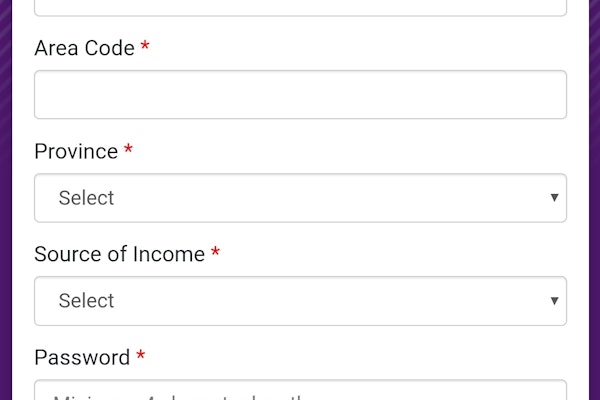Focus the Password input field

[300, 391]
